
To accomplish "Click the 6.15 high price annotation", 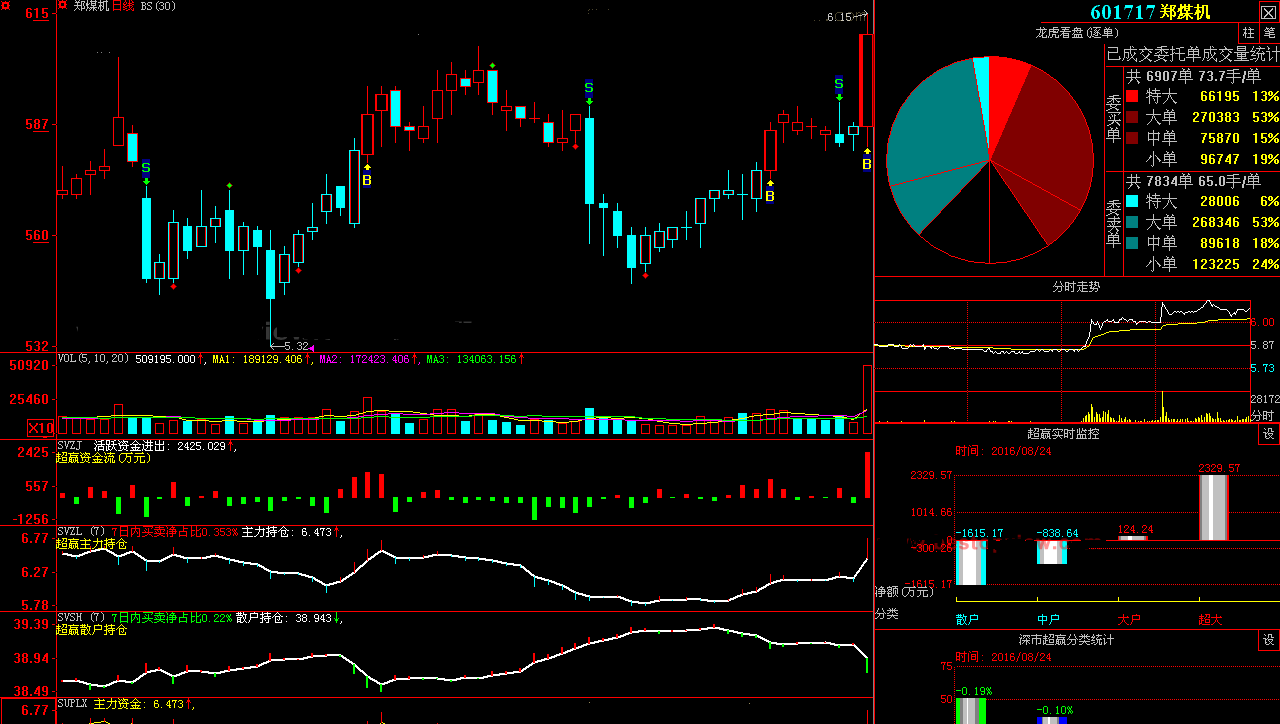I will point(839,17).
